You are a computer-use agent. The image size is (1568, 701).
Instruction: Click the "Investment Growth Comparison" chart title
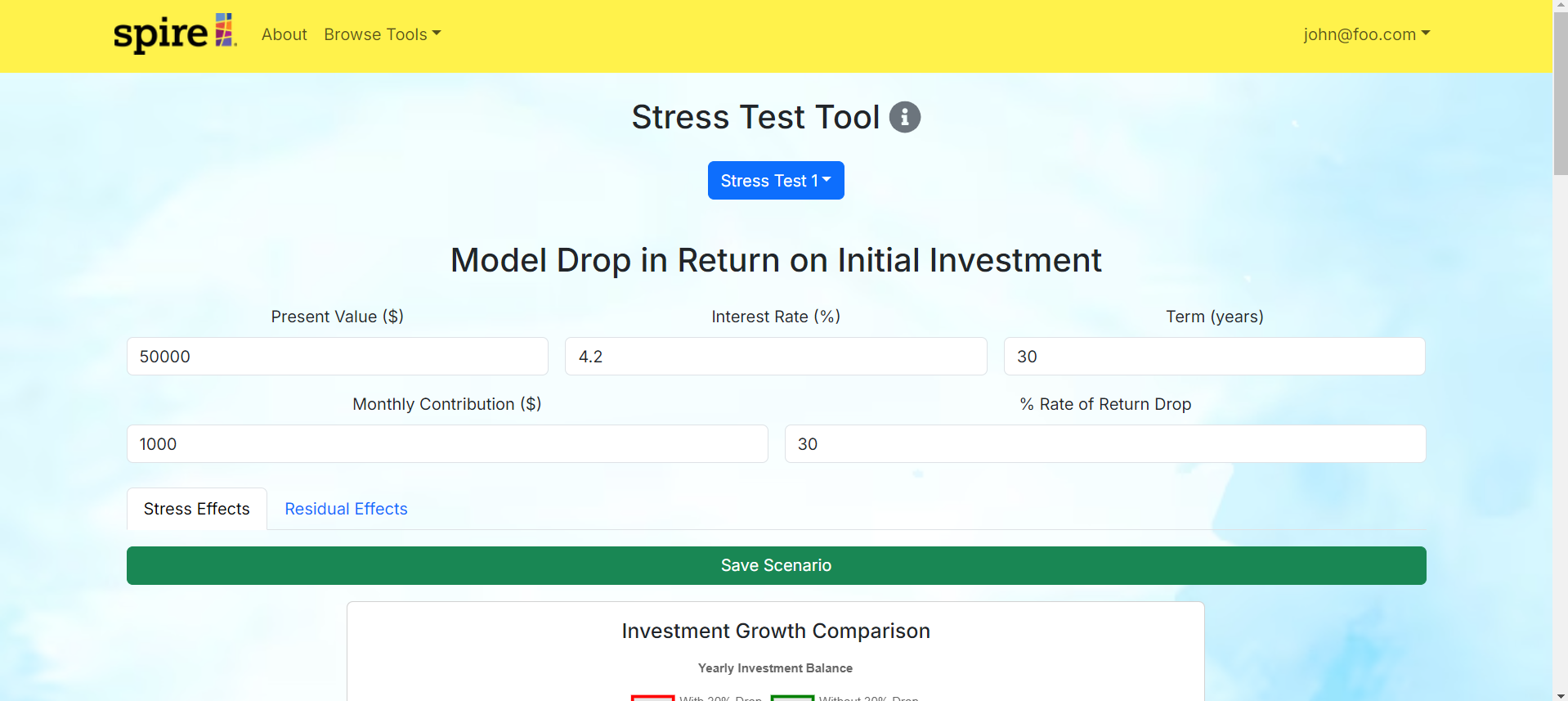click(x=776, y=631)
